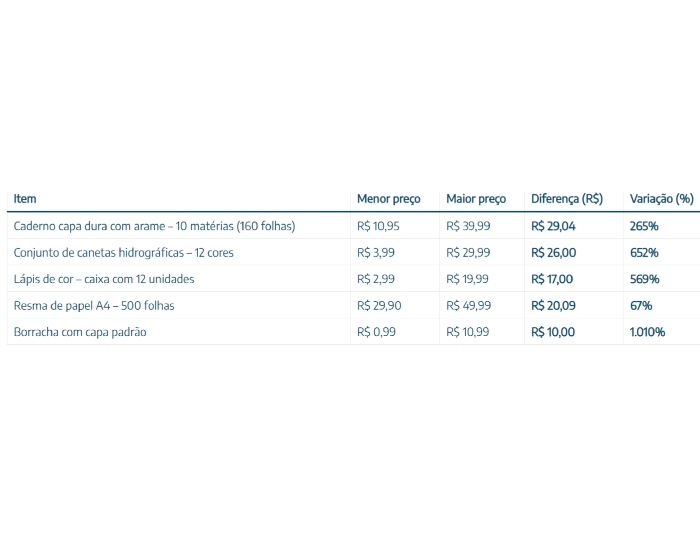Select the "Variação (%)" column header

[661, 199]
